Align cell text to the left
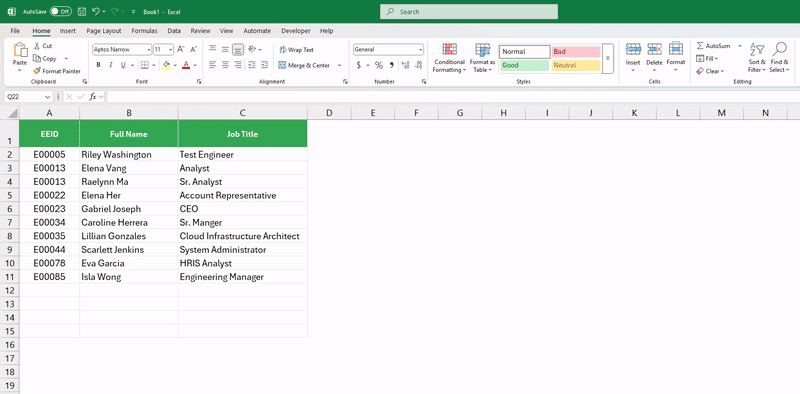This screenshot has width=800, height=394. [x=213, y=65]
